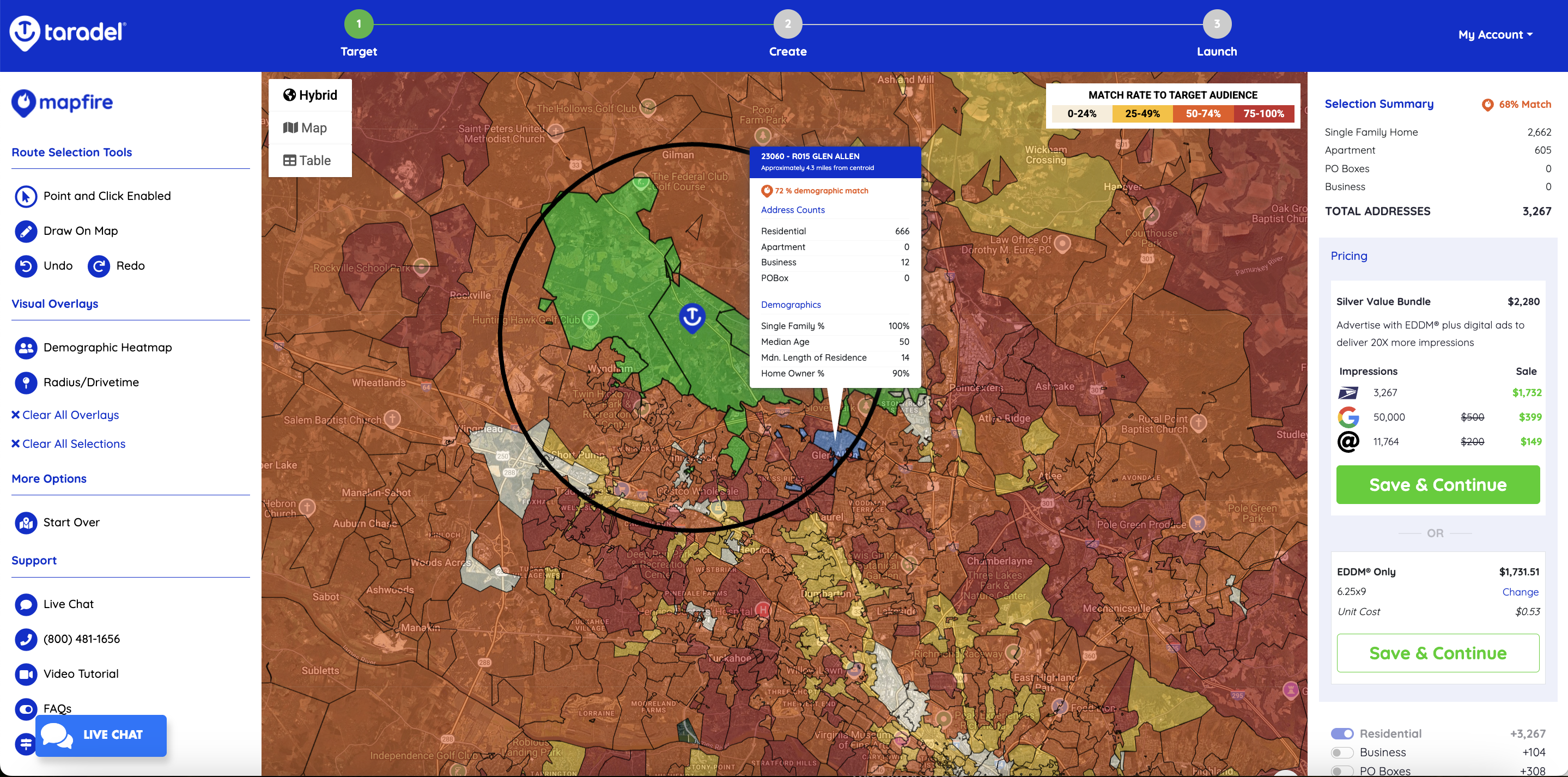Click the Undo icon
1568x777 pixels.
point(26,266)
